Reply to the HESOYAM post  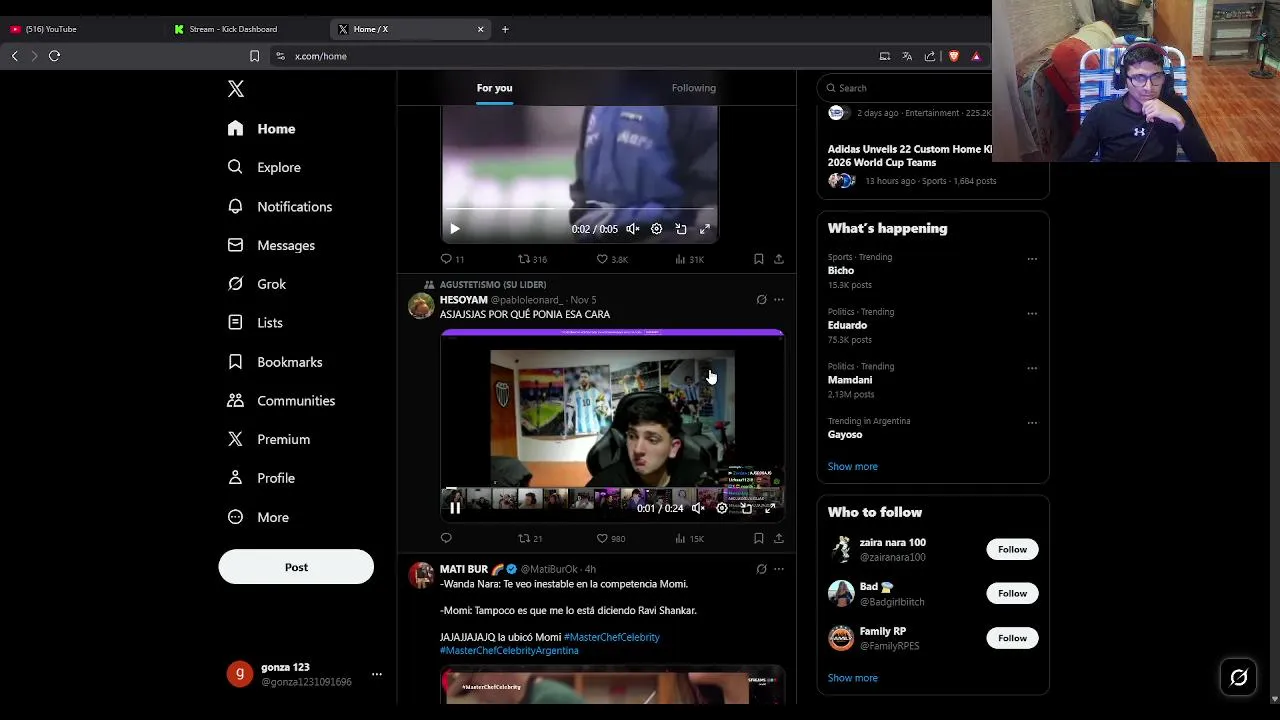446,538
